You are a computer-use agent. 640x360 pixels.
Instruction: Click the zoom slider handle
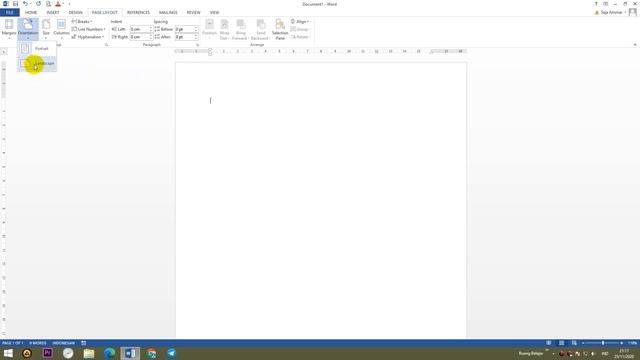(x=603, y=343)
